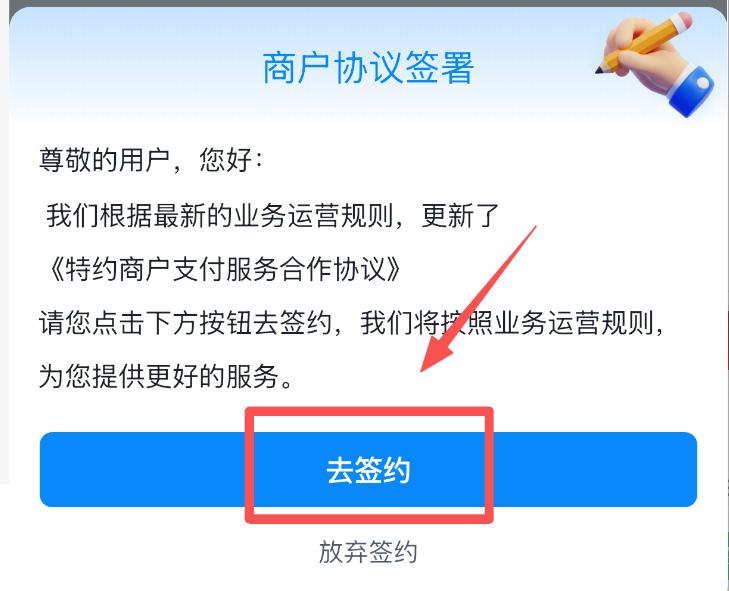The width and height of the screenshot is (729, 591).
Task: Click the pencil's pink eraser tip
Action: (x=683, y=21)
